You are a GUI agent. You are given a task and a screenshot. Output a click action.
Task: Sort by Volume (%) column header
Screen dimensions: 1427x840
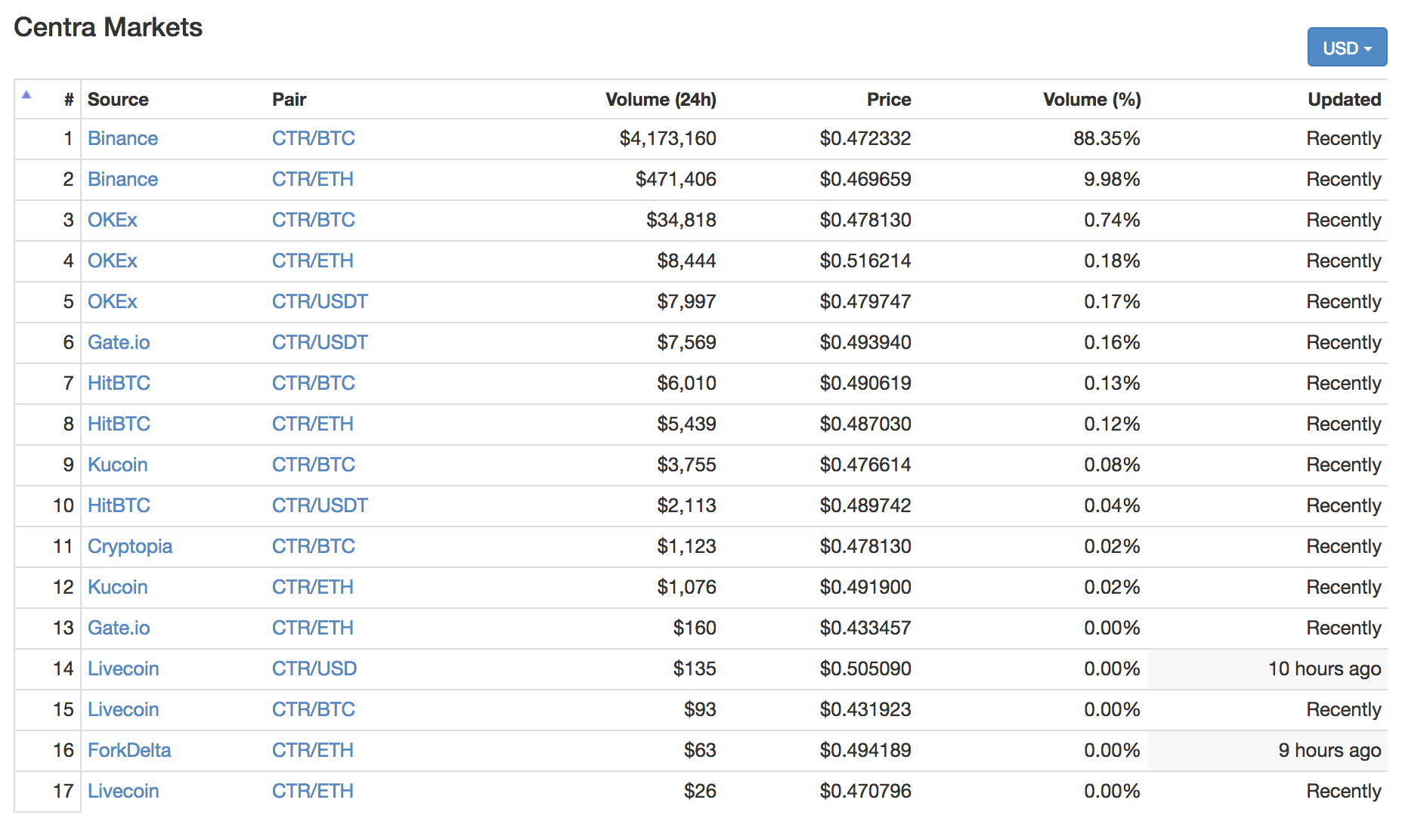pos(1091,99)
